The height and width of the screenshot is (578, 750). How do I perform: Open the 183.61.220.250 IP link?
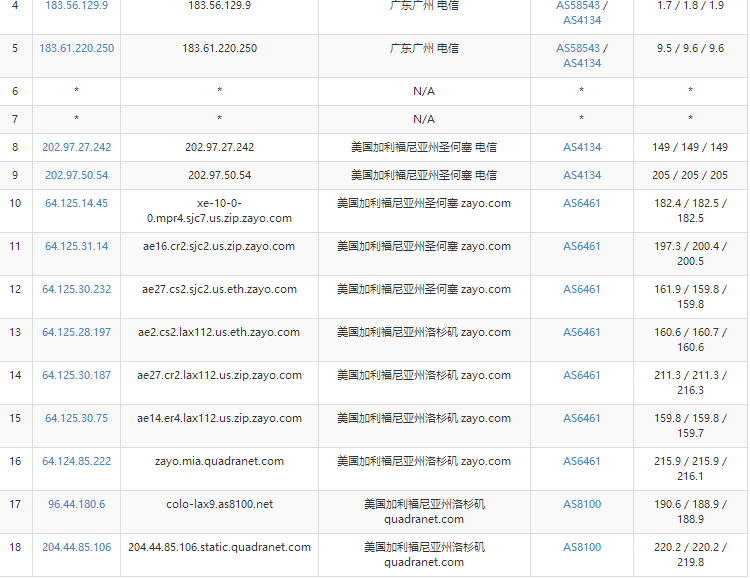point(77,48)
